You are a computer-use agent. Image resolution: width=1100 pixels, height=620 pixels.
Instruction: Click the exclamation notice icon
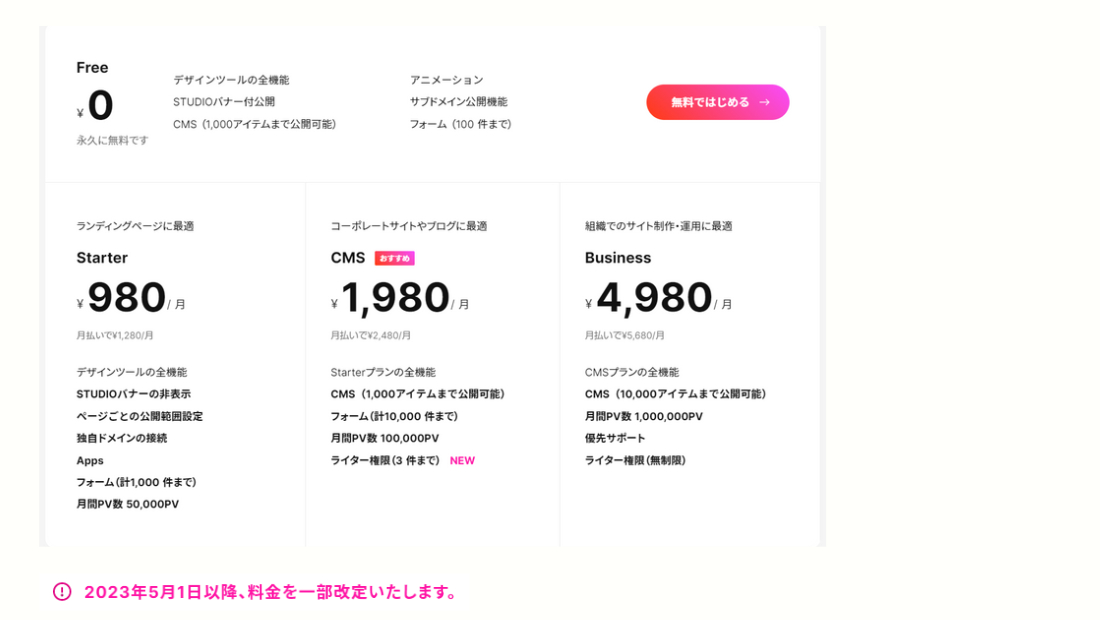62,591
